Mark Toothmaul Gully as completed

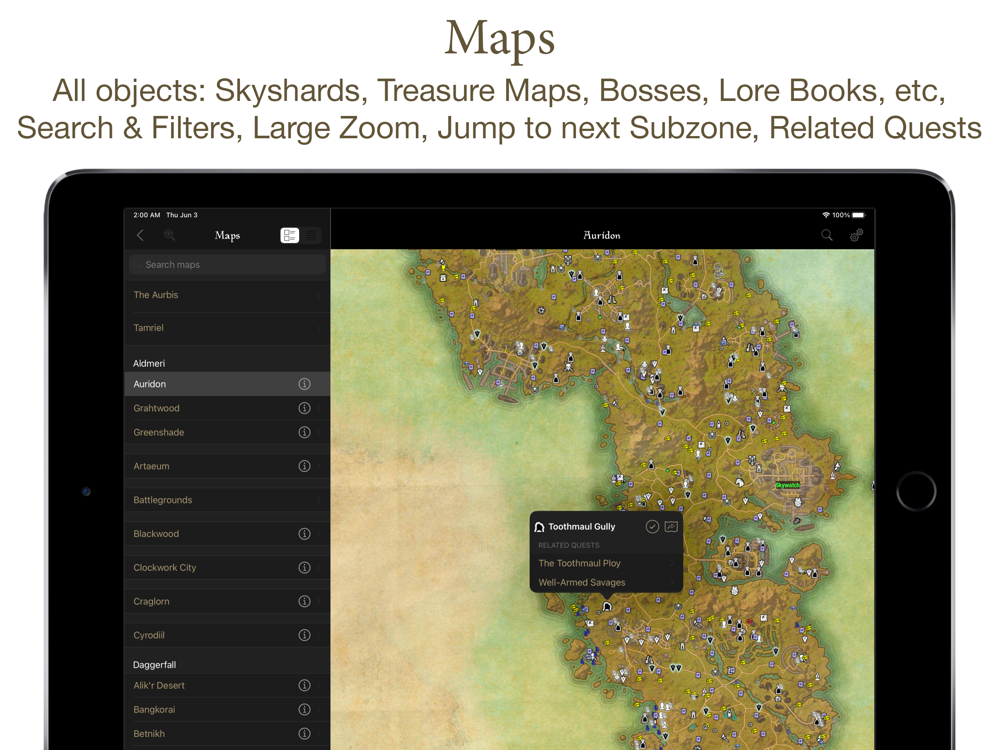coord(652,526)
